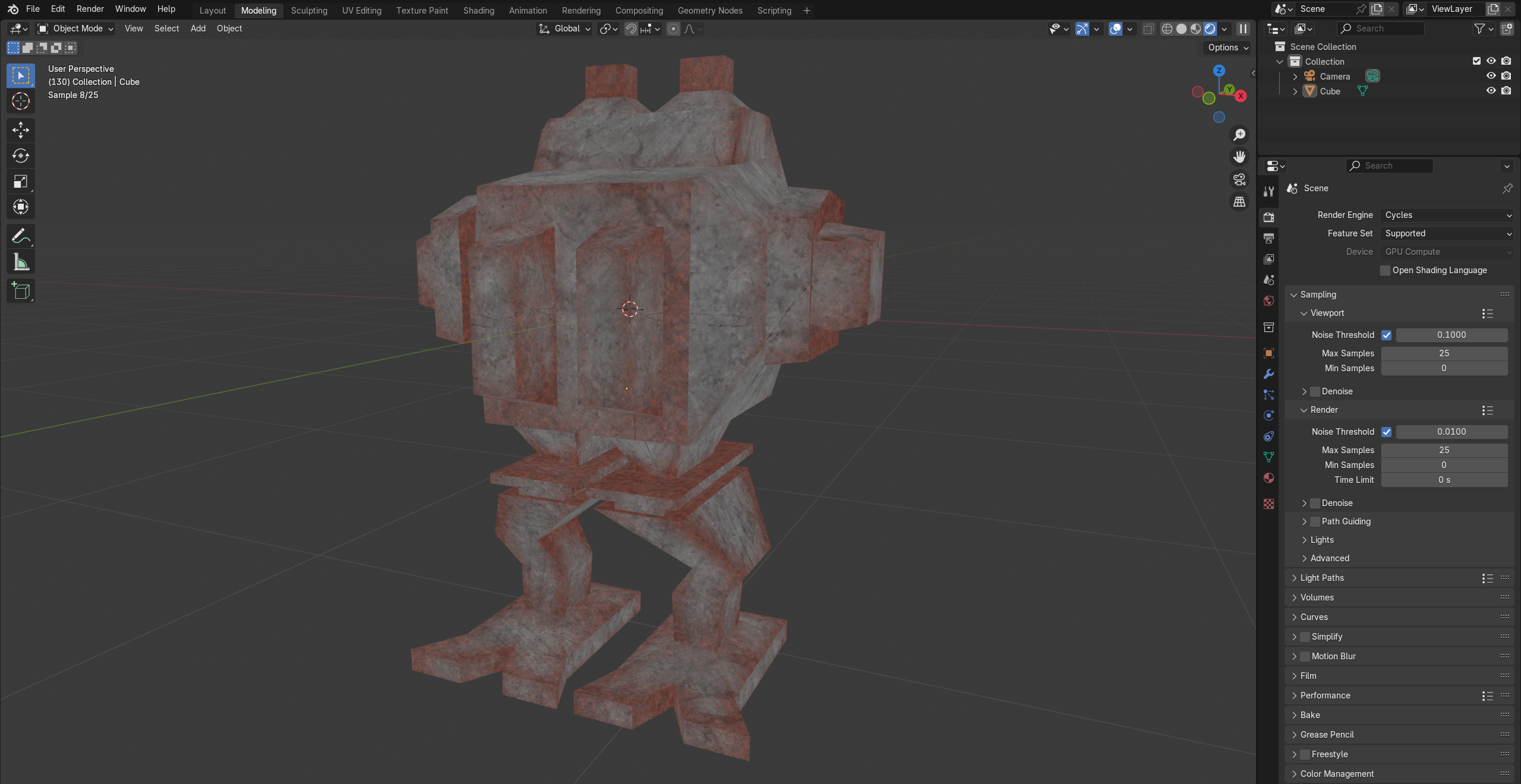1521x784 pixels.
Task: Expand the Performance panel
Action: click(x=1325, y=696)
